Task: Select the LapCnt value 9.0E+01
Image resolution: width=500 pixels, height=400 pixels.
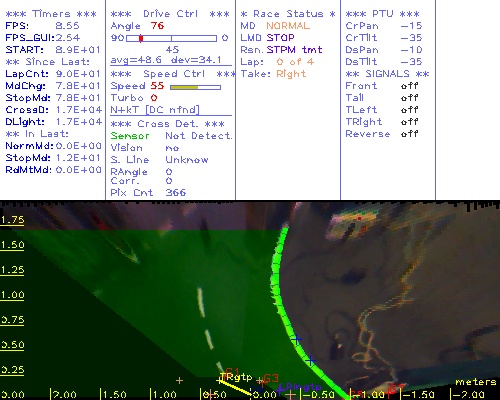Action: pos(78,74)
